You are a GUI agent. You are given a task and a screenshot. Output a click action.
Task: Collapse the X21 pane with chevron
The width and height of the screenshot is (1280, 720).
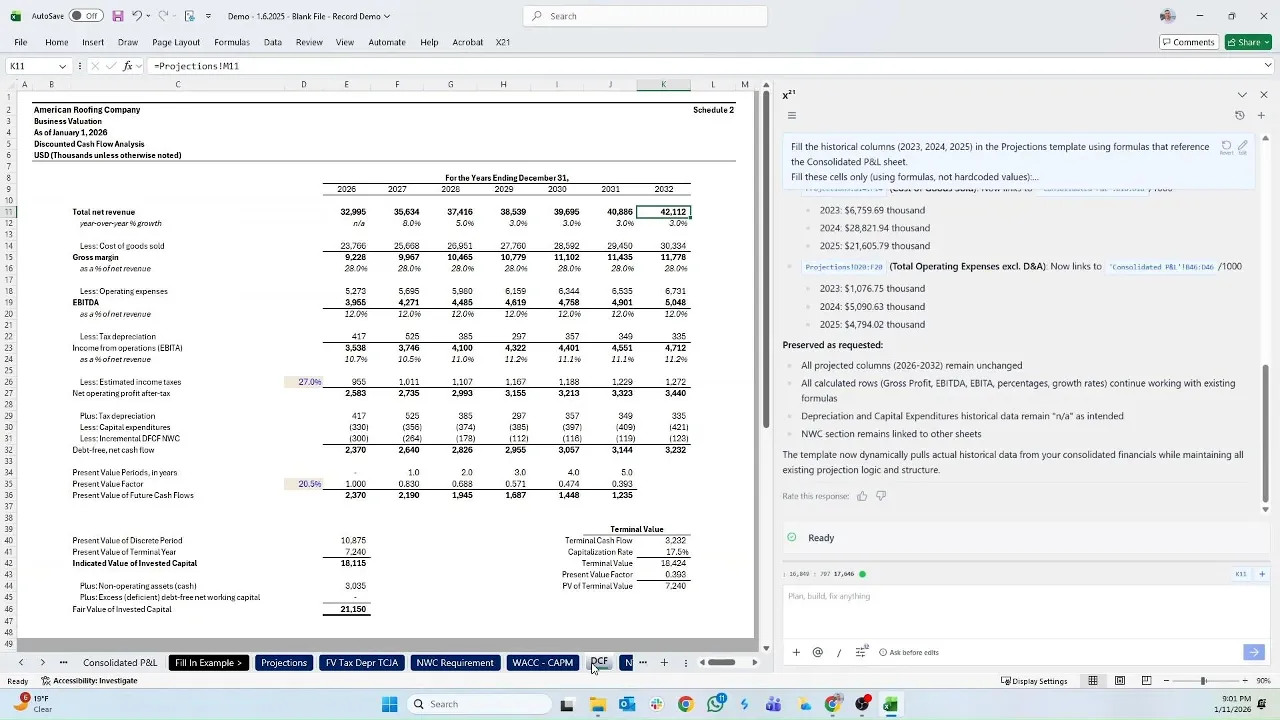1242,95
